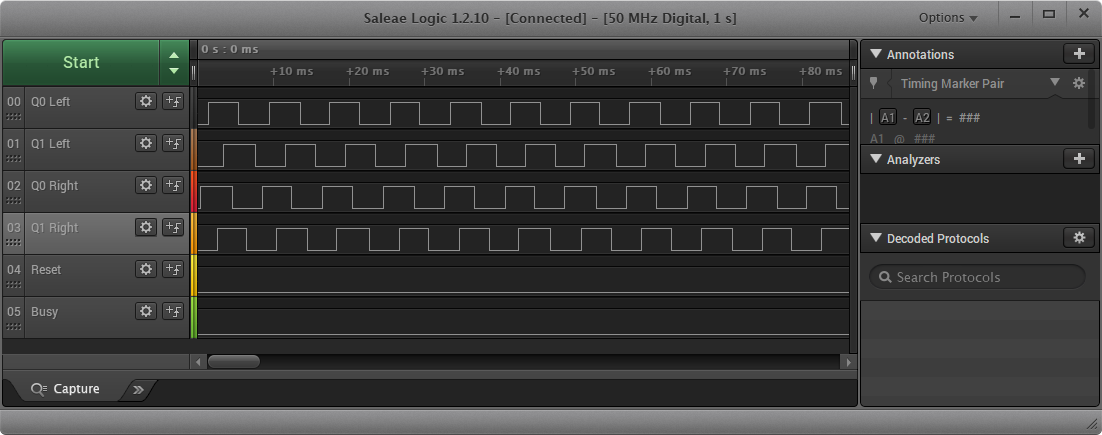
Task: Click in the Search Protocols field
Action: [x=985, y=277]
